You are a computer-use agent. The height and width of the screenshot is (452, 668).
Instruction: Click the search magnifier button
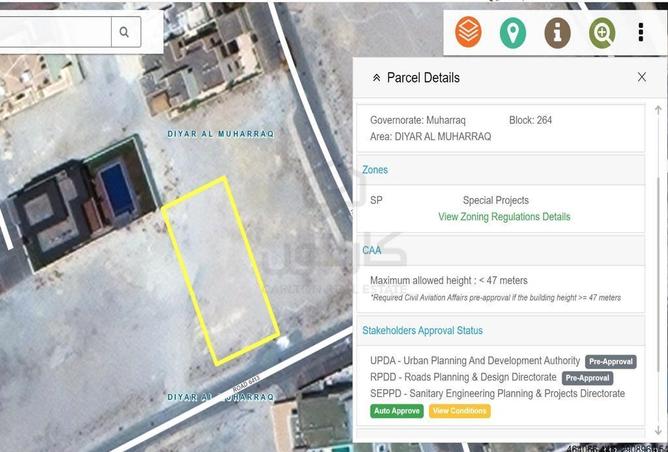[124, 32]
